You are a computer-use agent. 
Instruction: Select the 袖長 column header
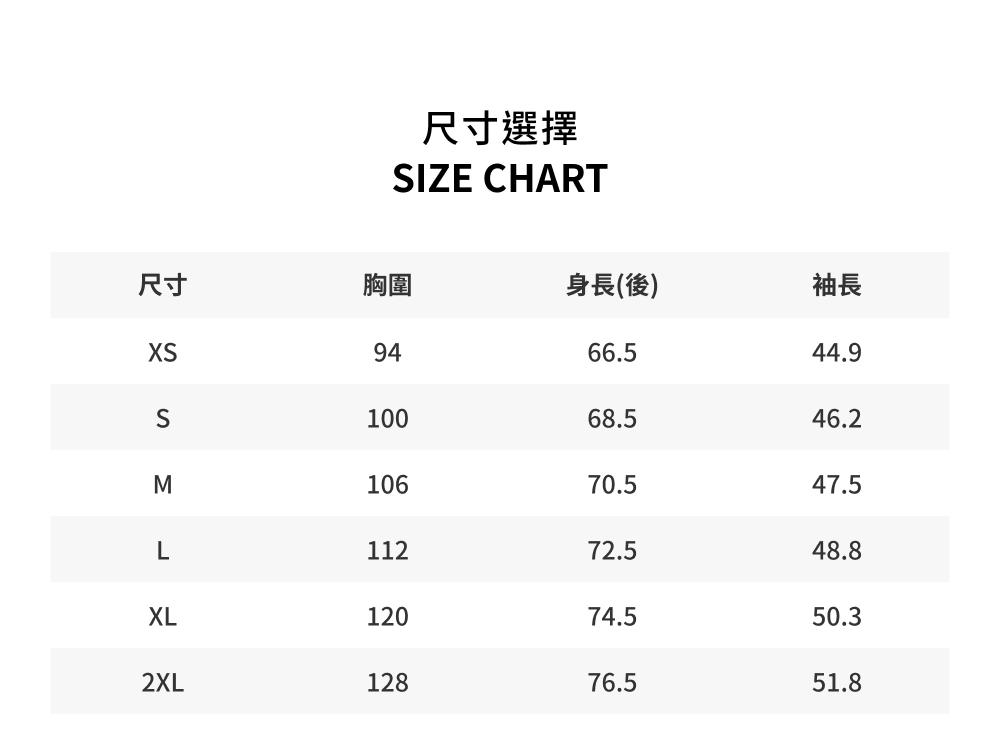pyautogui.click(x=837, y=285)
